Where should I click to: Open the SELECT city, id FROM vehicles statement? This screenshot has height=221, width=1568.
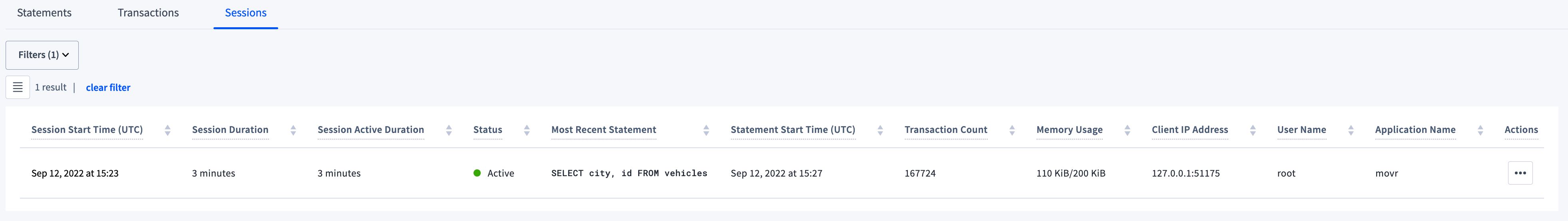coord(629,173)
